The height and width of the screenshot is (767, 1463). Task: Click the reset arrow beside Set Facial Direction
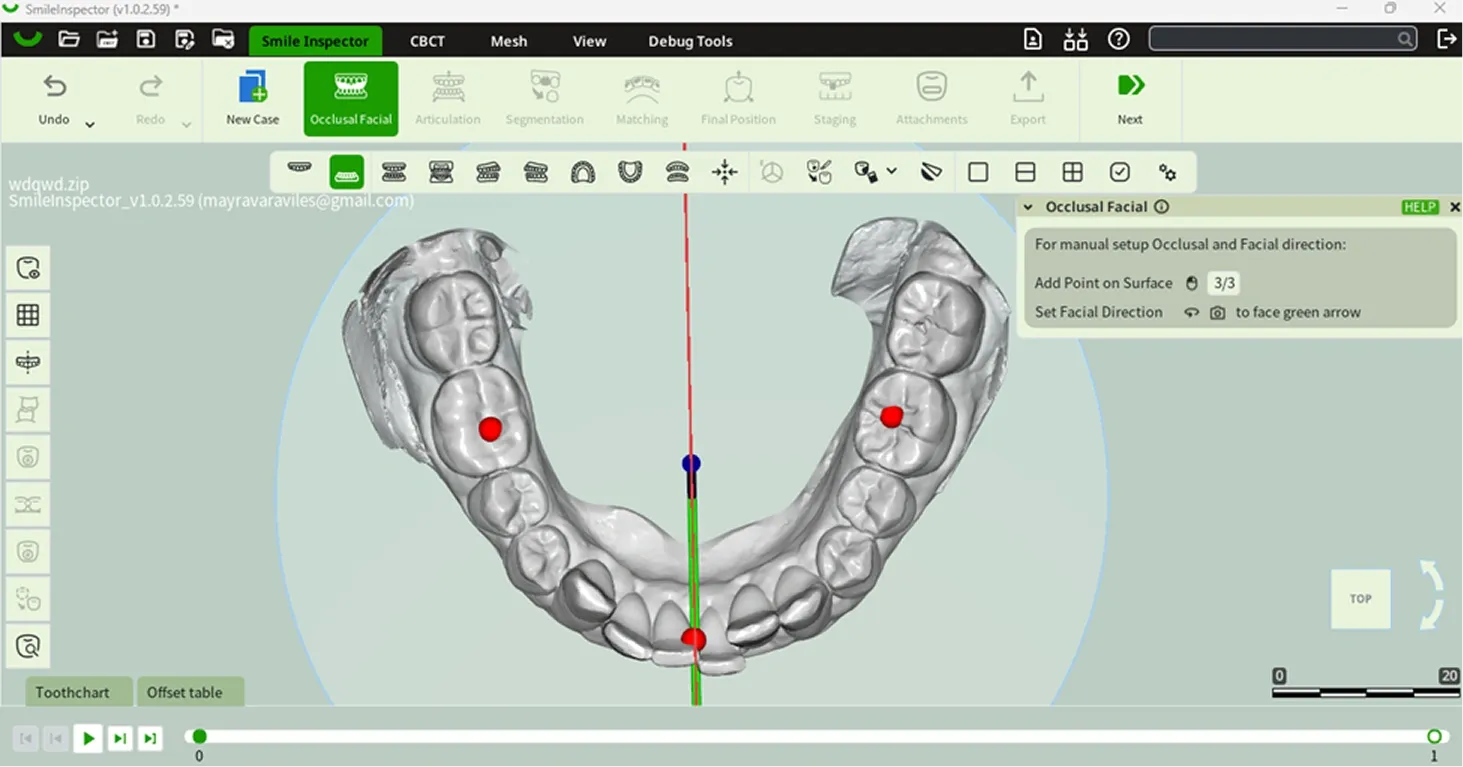coord(1191,313)
